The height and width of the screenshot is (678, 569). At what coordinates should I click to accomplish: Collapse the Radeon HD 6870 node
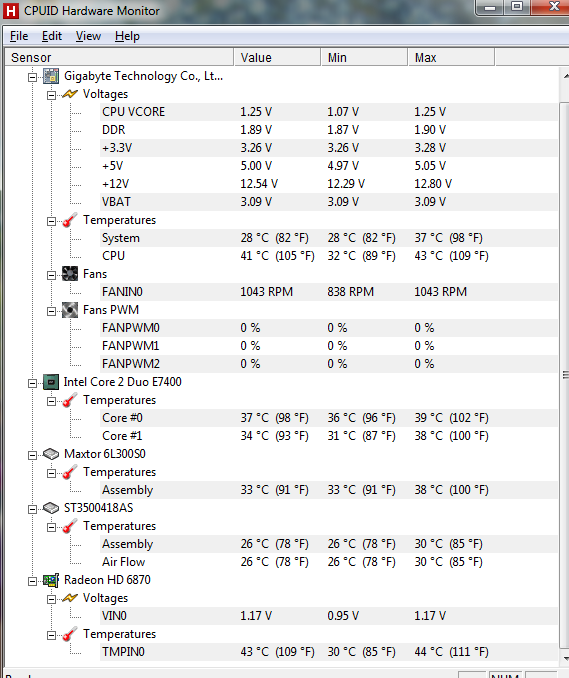[32, 581]
